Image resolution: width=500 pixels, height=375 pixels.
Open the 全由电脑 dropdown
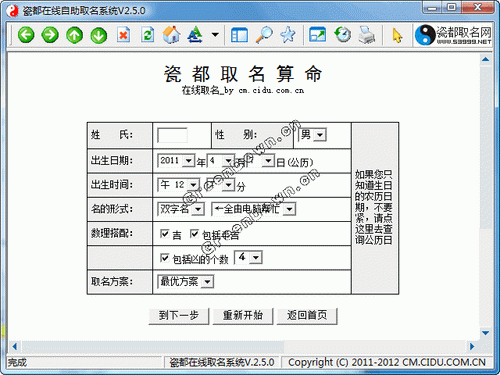[x=254, y=209]
